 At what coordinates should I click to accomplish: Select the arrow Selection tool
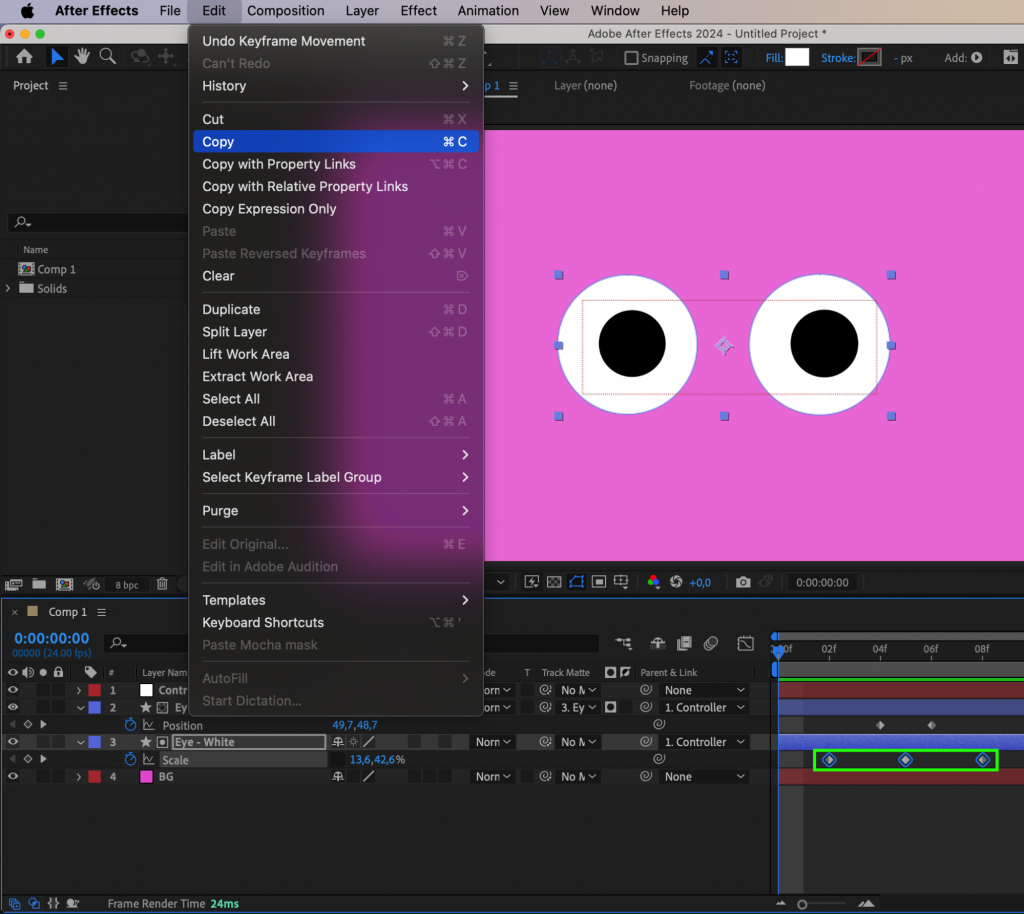57,57
